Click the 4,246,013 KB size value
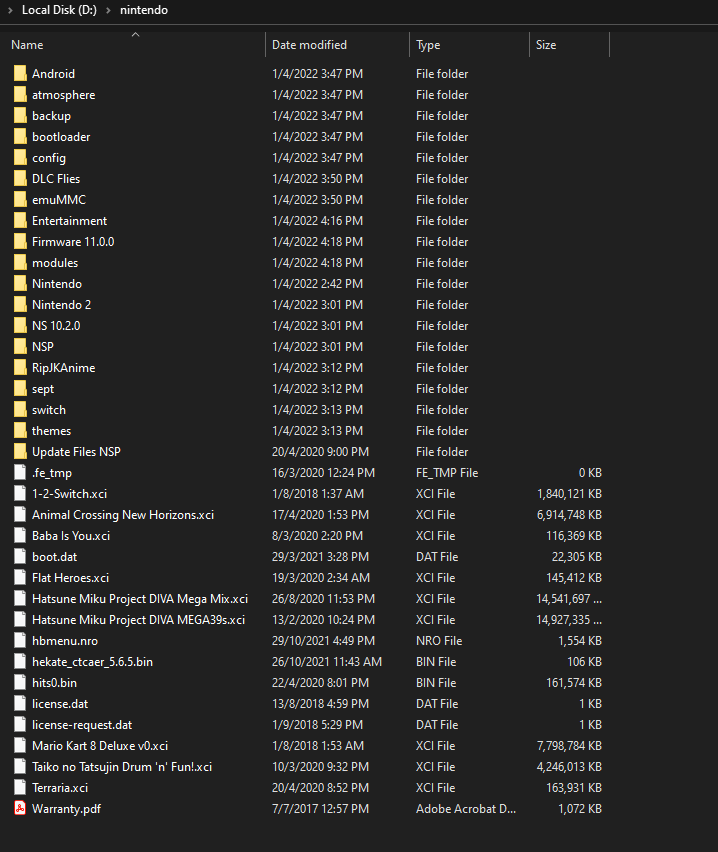The width and height of the screenshot is (718, 852). point(569,767)
